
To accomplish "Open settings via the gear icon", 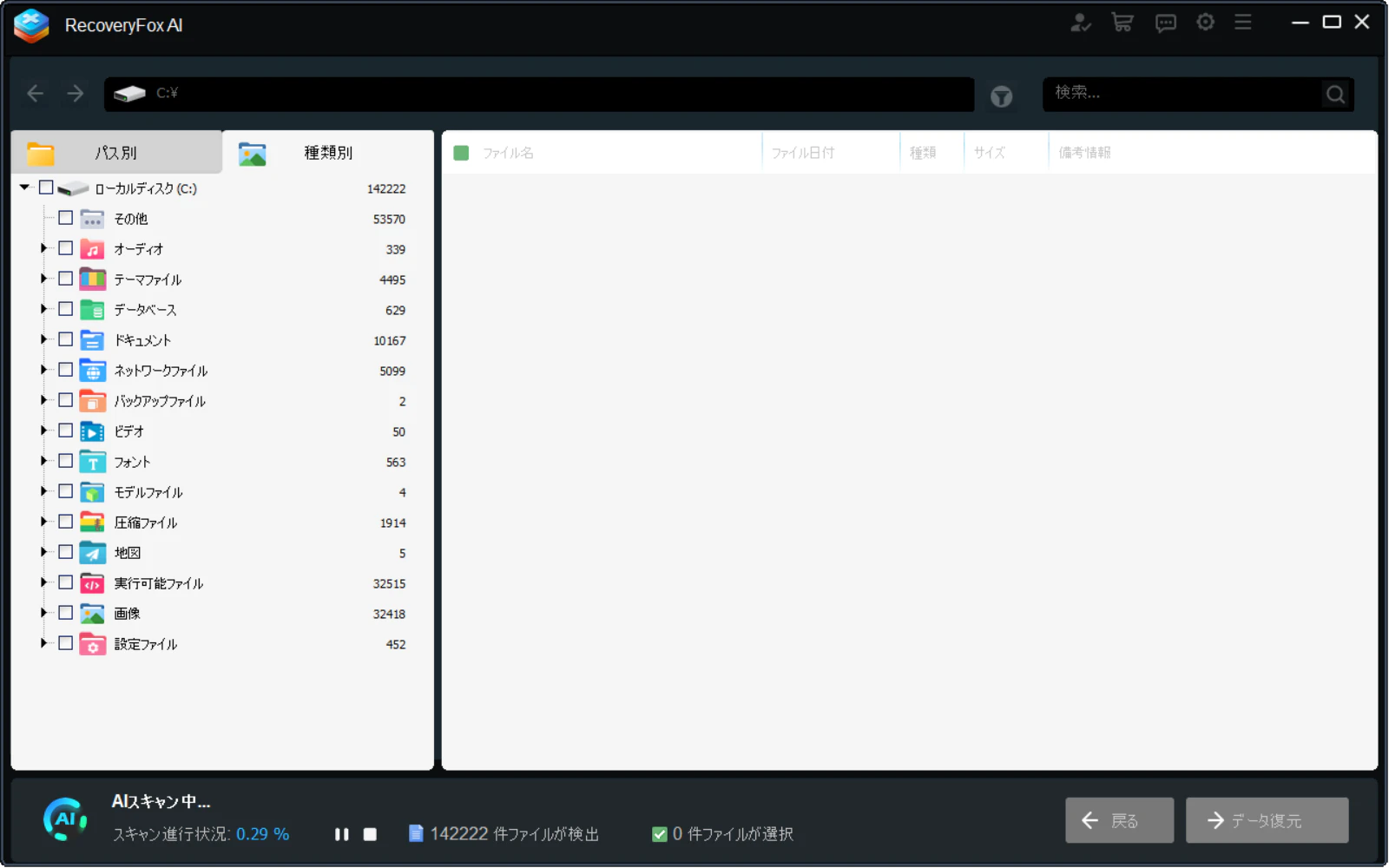I will pos(1205,23).
